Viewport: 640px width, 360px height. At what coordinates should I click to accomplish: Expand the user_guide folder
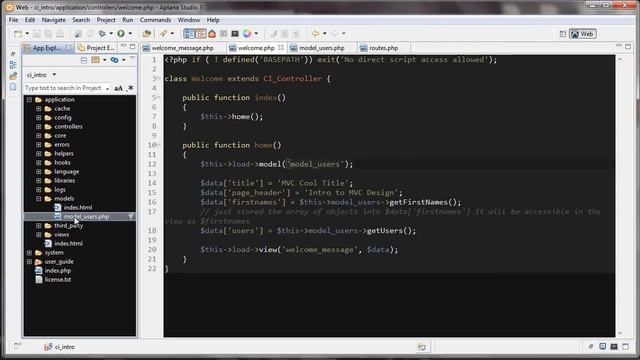point(29,262)
